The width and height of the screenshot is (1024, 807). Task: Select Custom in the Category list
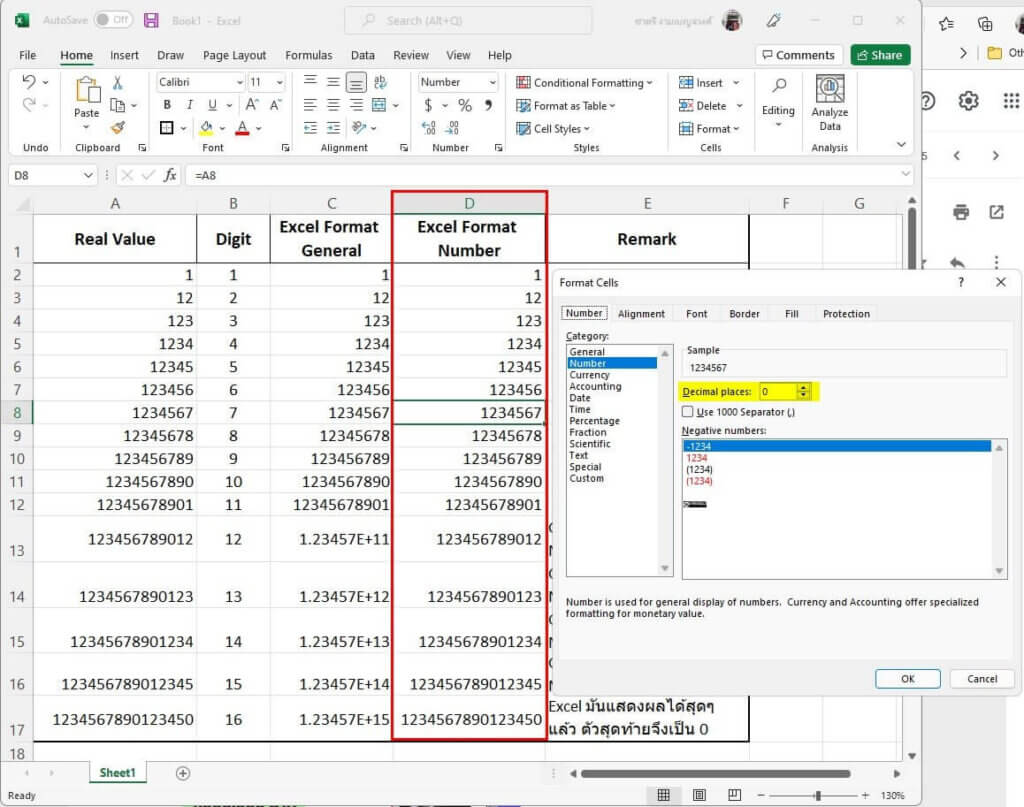click(x=586, y=479)
